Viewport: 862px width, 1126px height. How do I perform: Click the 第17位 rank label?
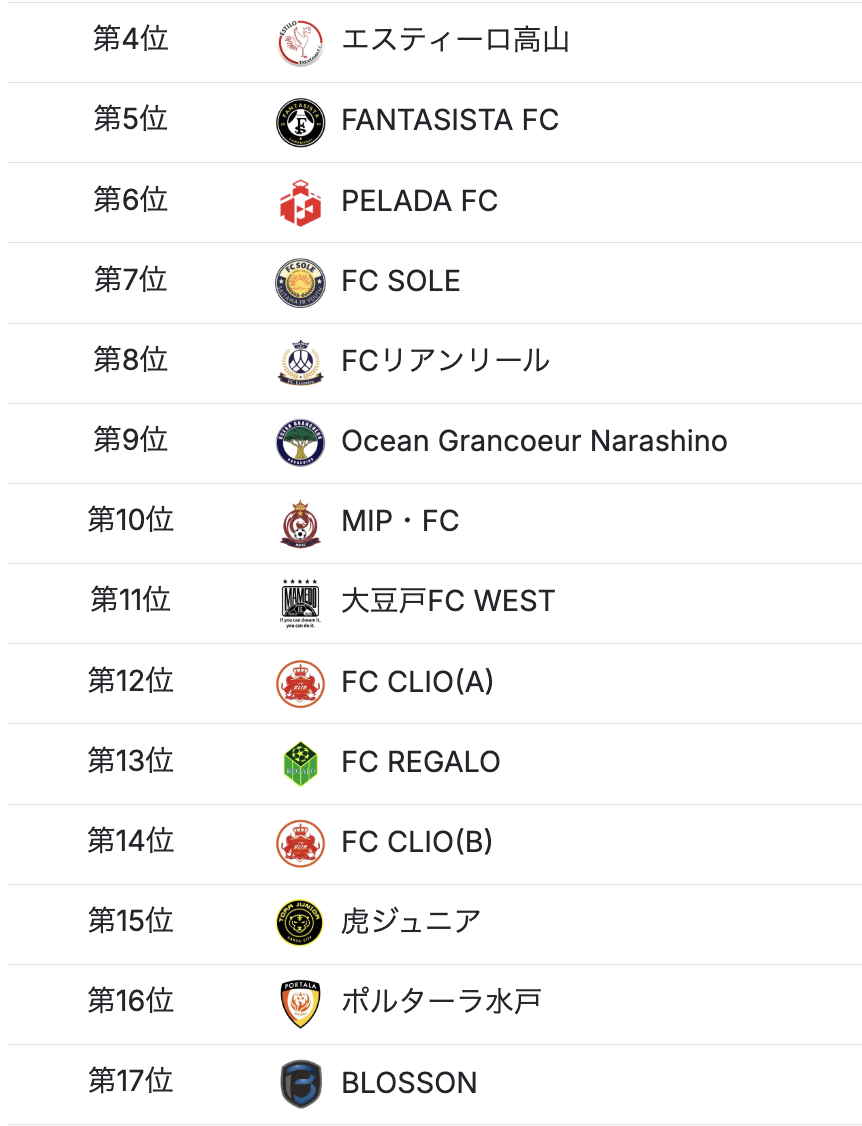point(131,1081)
